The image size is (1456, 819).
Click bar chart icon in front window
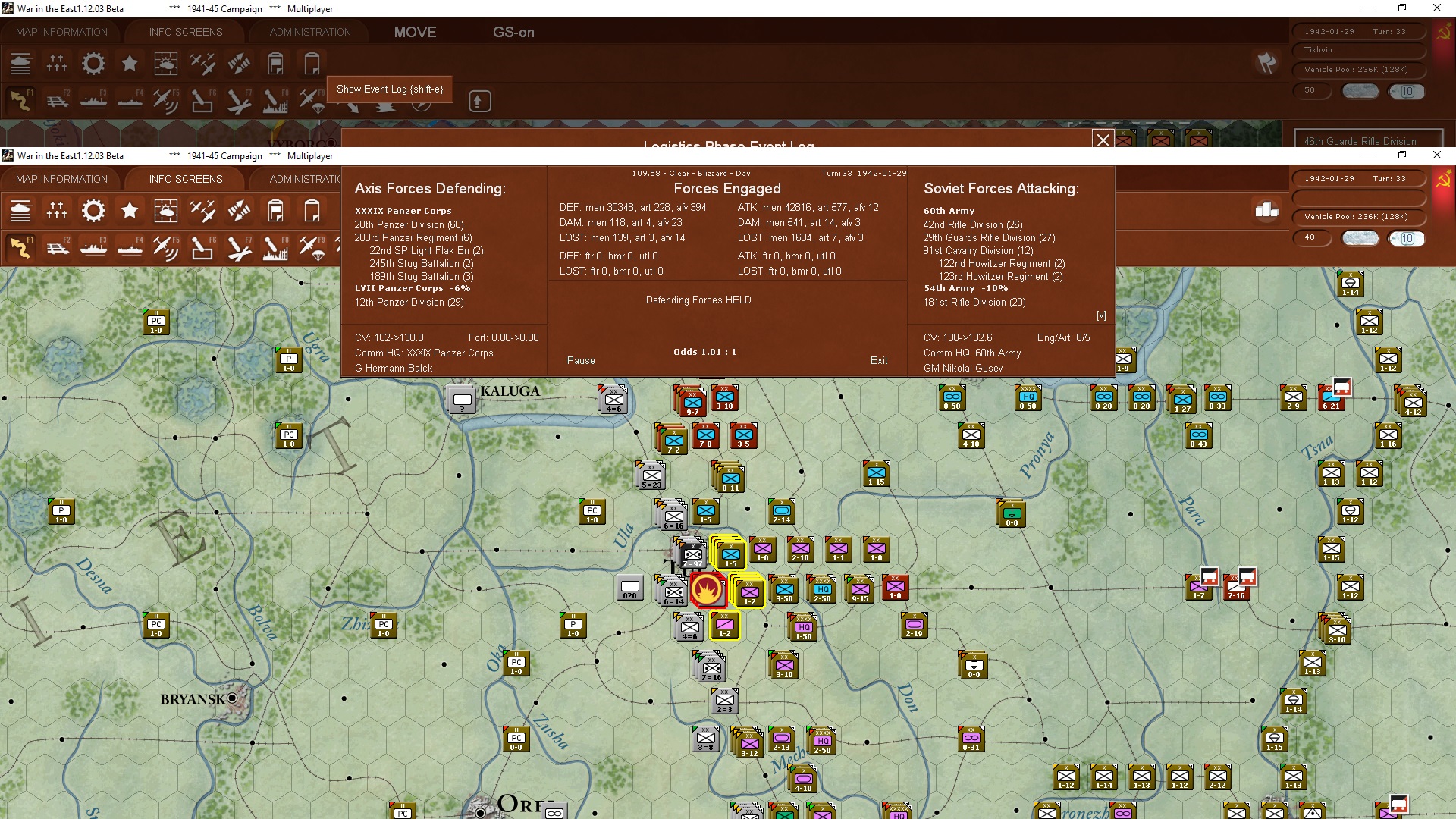point(1266,210)
